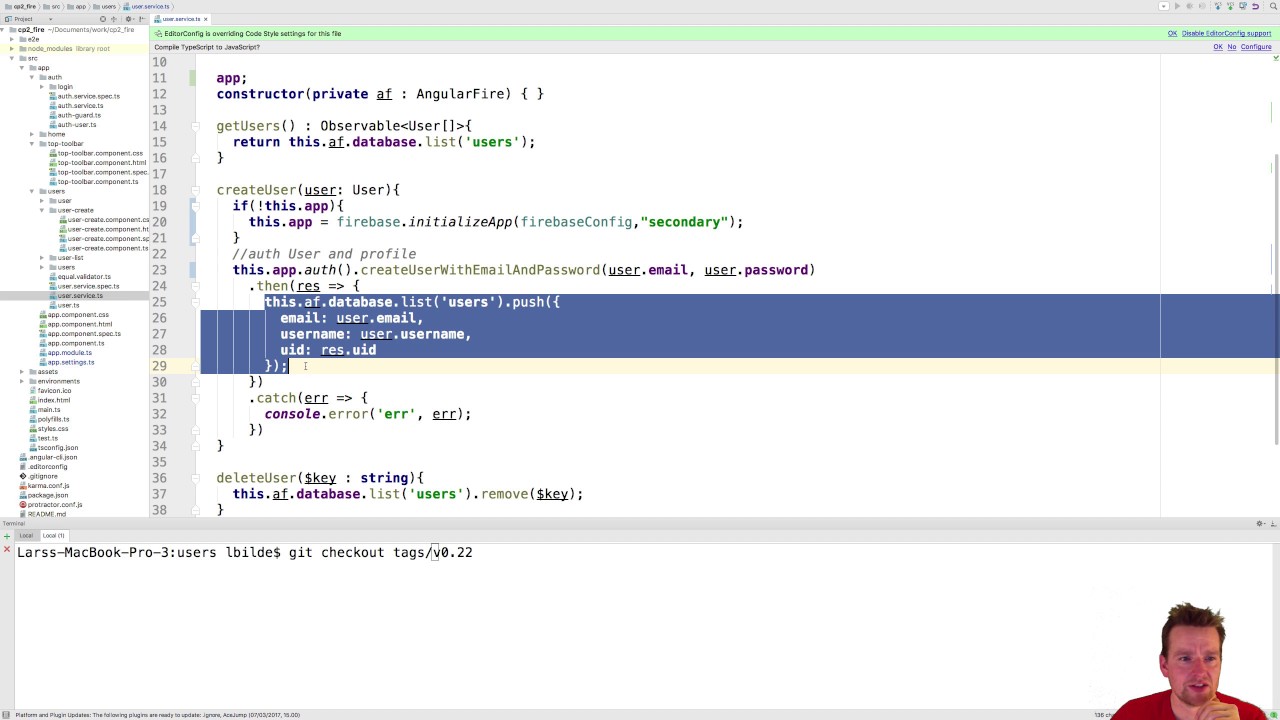Screen dimensions: 1280x720
Task: Click the Scroll from Source target icon
Action: point(103,19)
